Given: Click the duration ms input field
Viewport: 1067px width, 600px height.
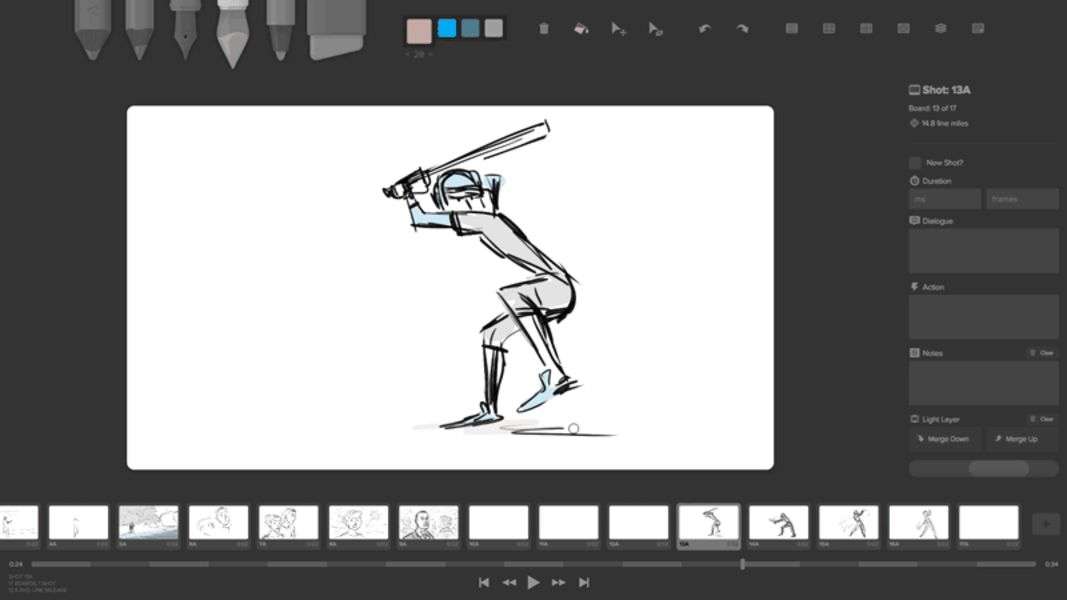Looking at the screenshot, I should [x=945, y=199].
